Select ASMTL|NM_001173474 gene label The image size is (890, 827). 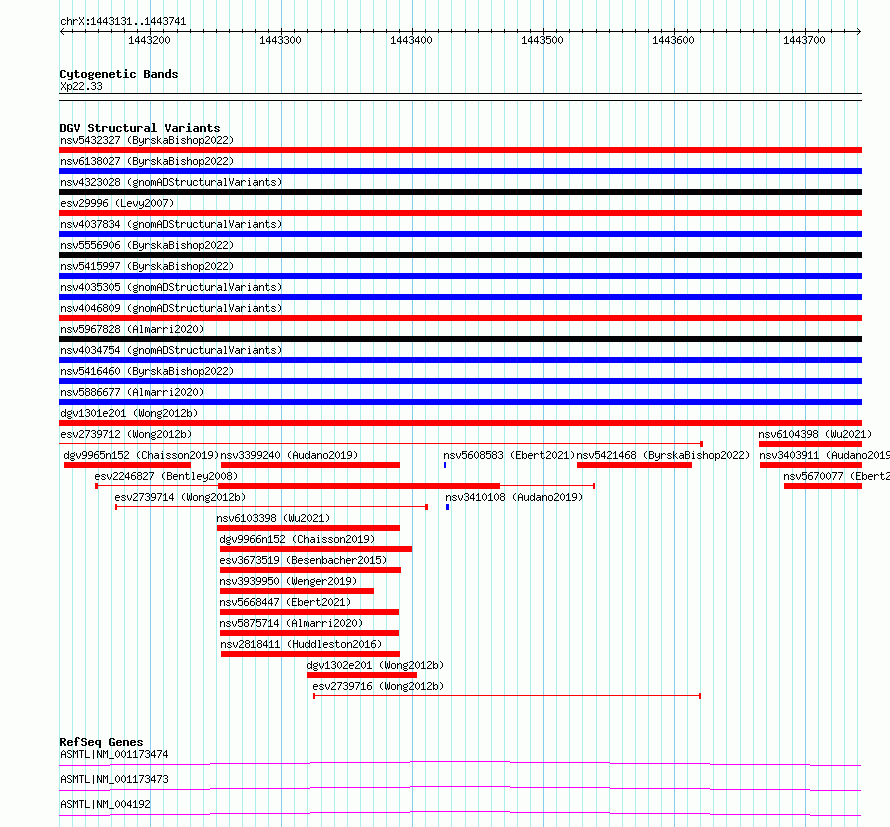pyautogui.click(x=114, y=754)
